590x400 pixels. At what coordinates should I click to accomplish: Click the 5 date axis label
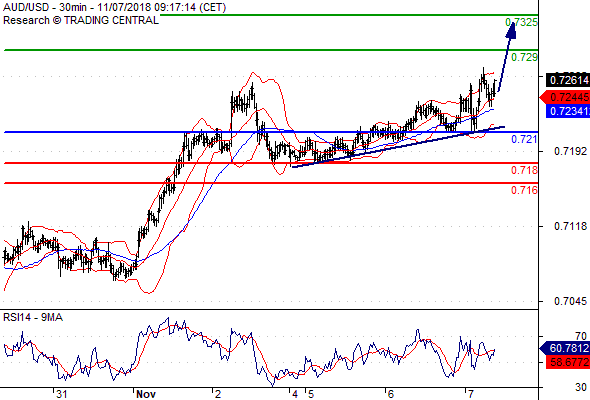[x=311, y=394]
